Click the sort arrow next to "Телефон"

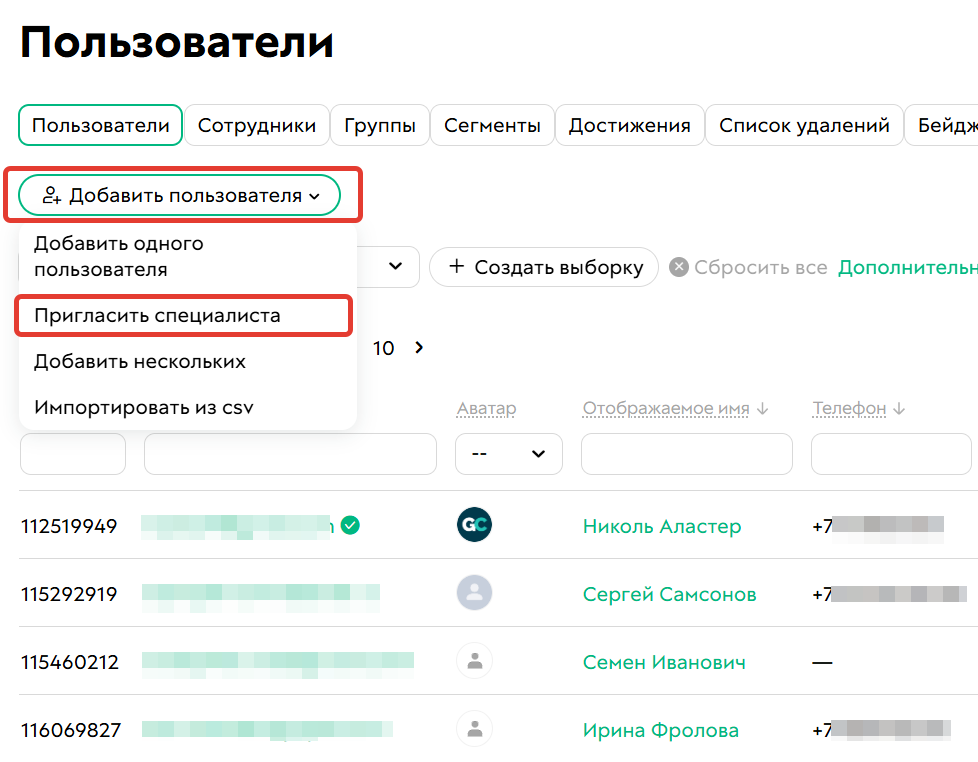[x=898, y=408]
